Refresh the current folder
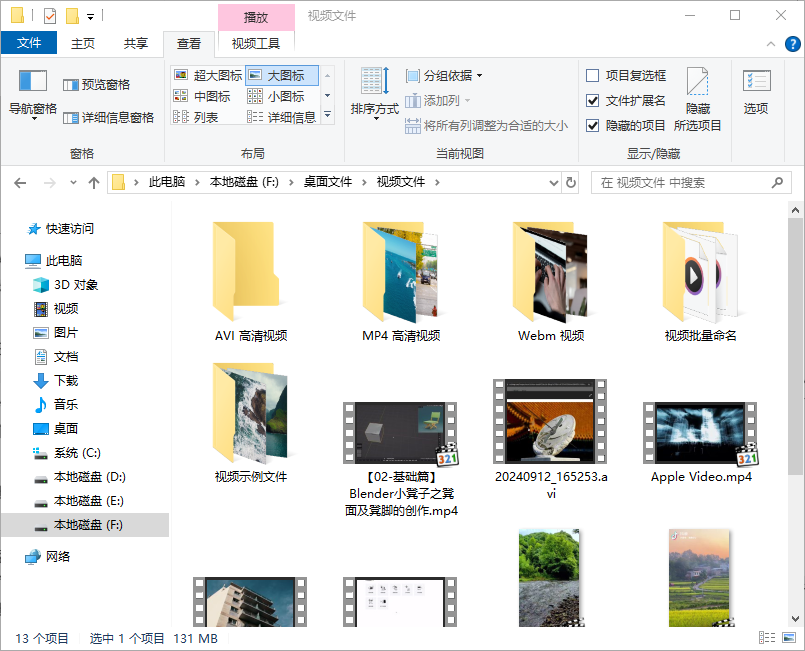 point(570,182)
